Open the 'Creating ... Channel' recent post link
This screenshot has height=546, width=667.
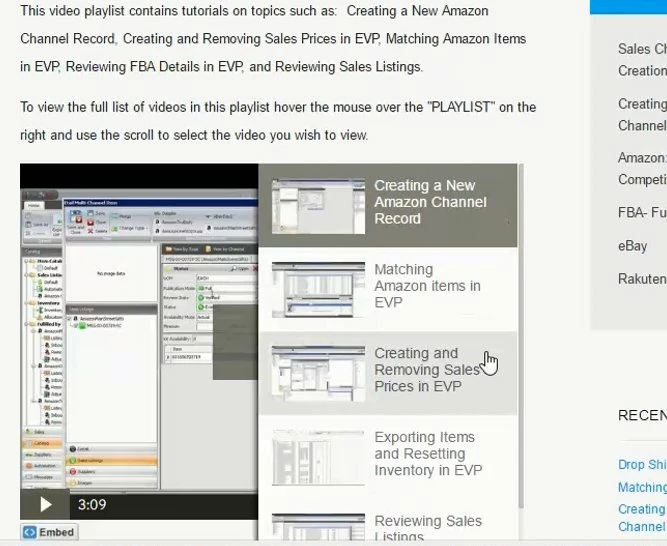tap(642, 518)
